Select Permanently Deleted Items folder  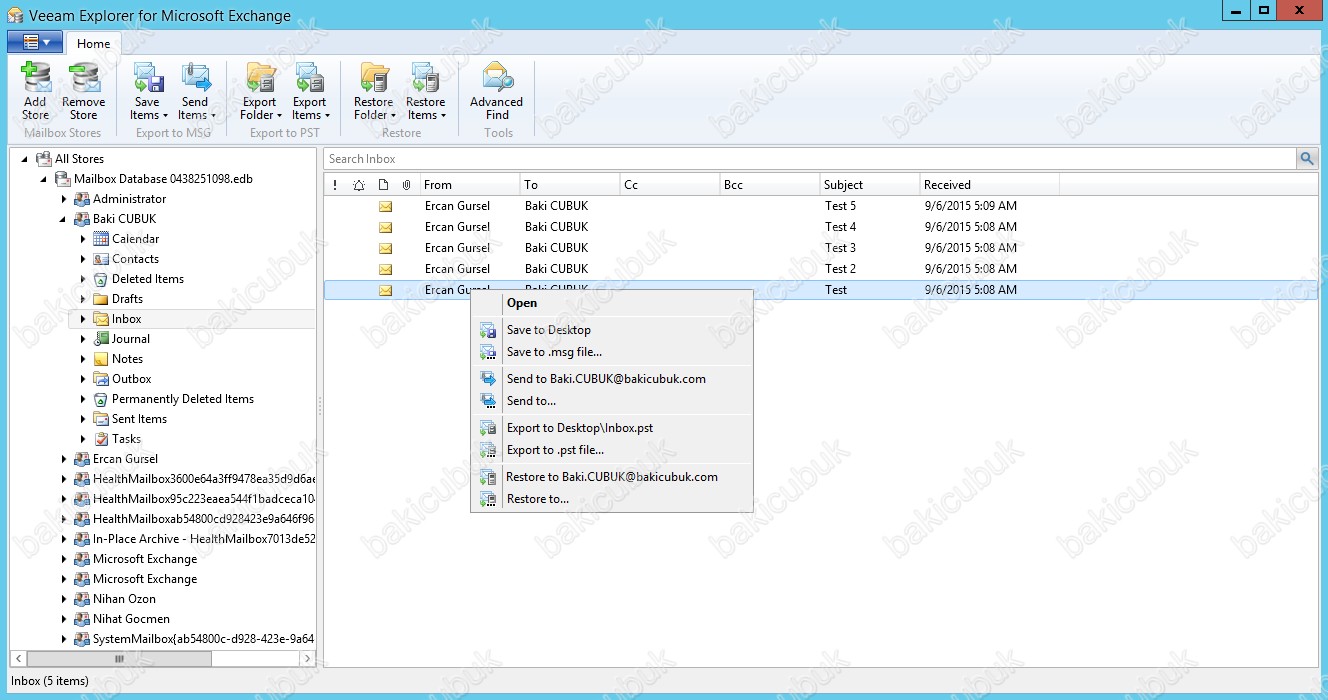coord(183,399)
